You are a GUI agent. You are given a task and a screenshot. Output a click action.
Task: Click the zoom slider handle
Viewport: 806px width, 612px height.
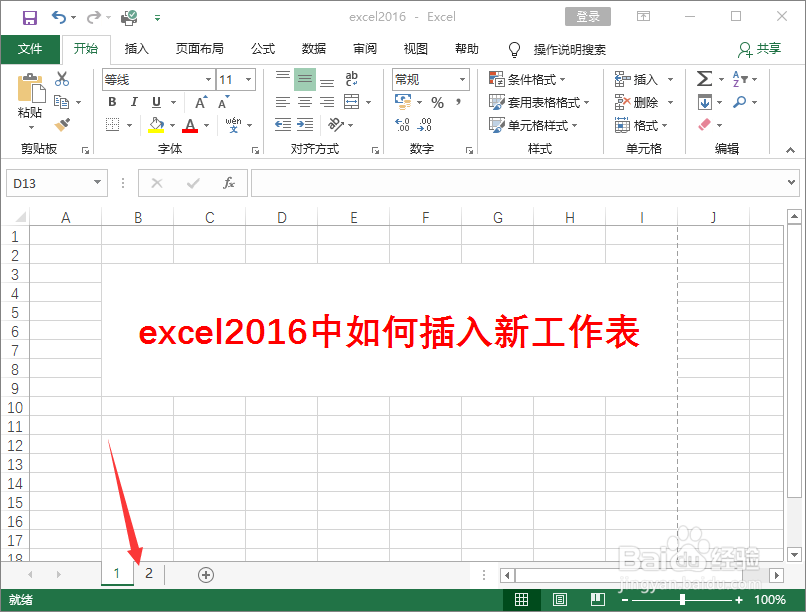click(x=682, y=599)
